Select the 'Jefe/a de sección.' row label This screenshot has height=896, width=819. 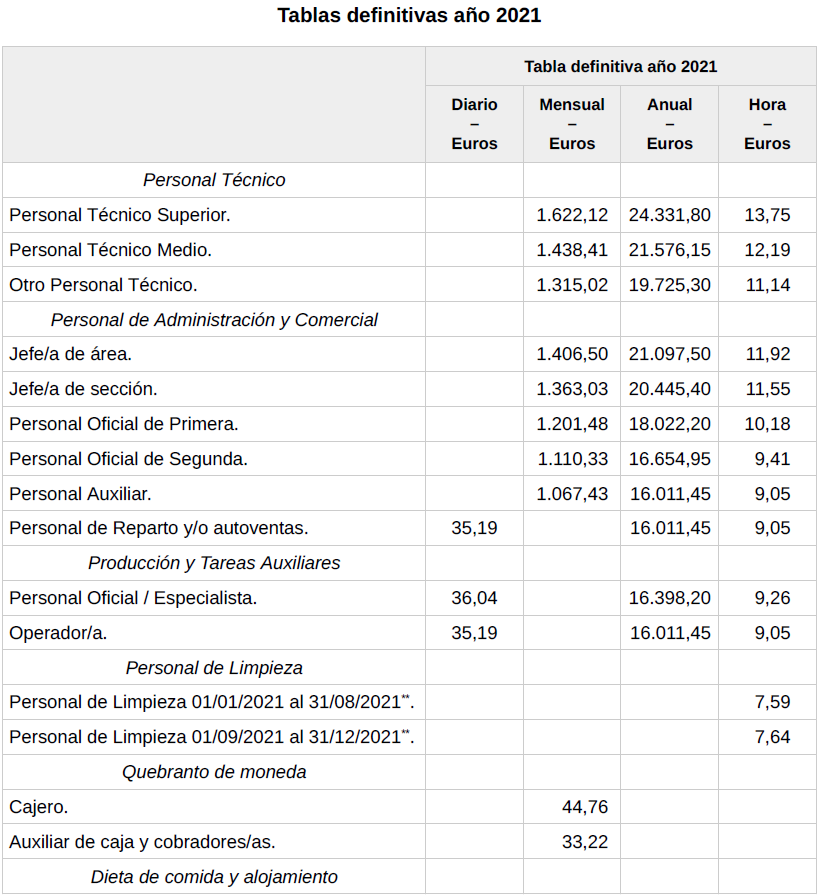pos(84,389)
